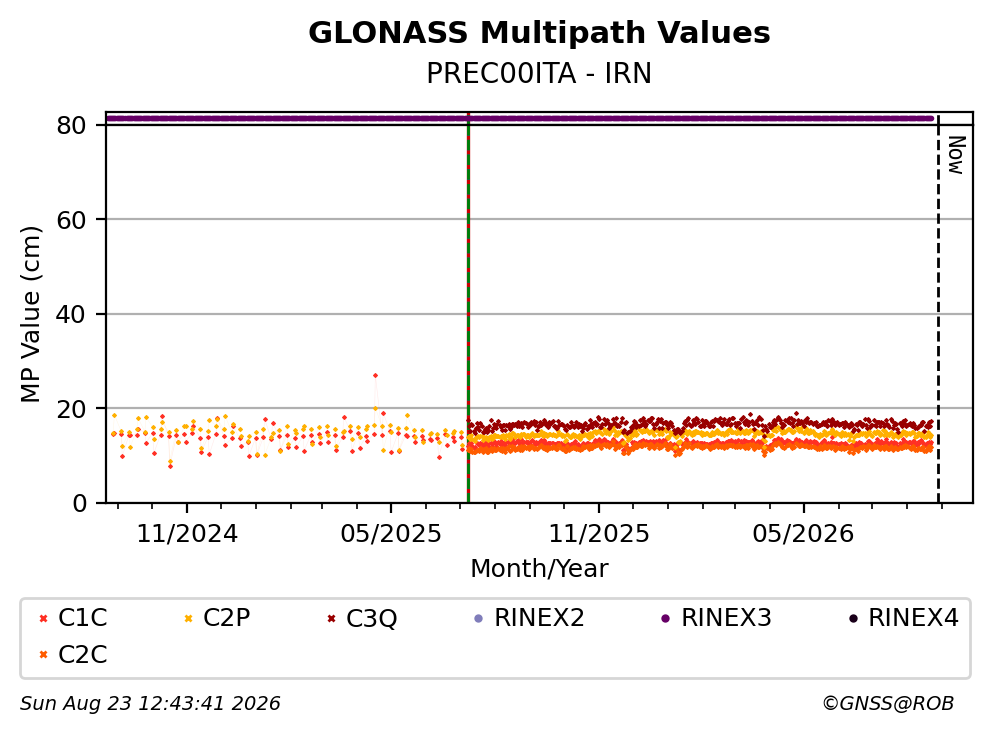Click the 05/2025 x-axis tick label
This screenshot has width=993, height=734.
pos(391,534)
